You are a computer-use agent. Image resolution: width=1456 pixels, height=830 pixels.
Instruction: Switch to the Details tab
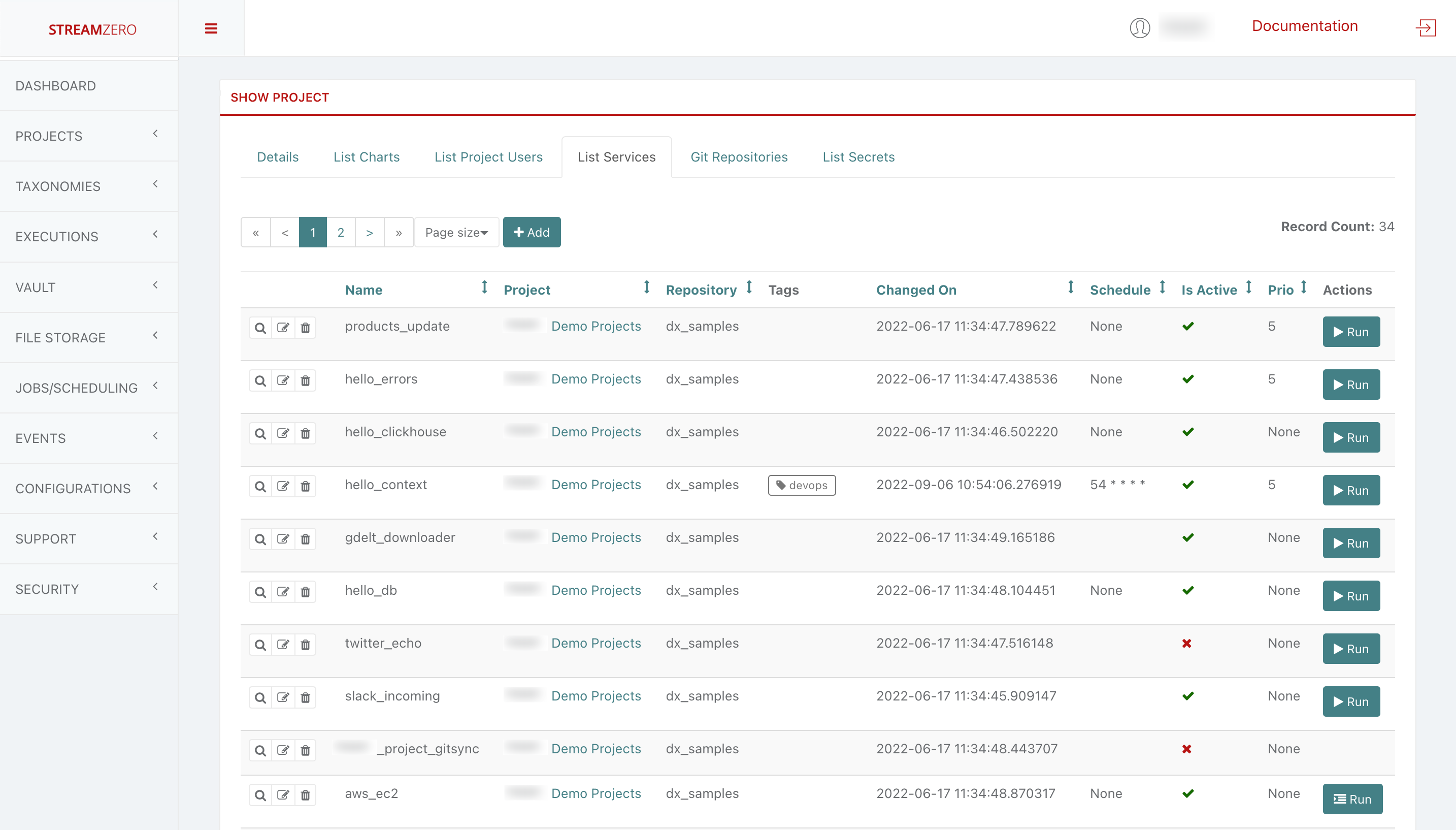coord(277,157)
